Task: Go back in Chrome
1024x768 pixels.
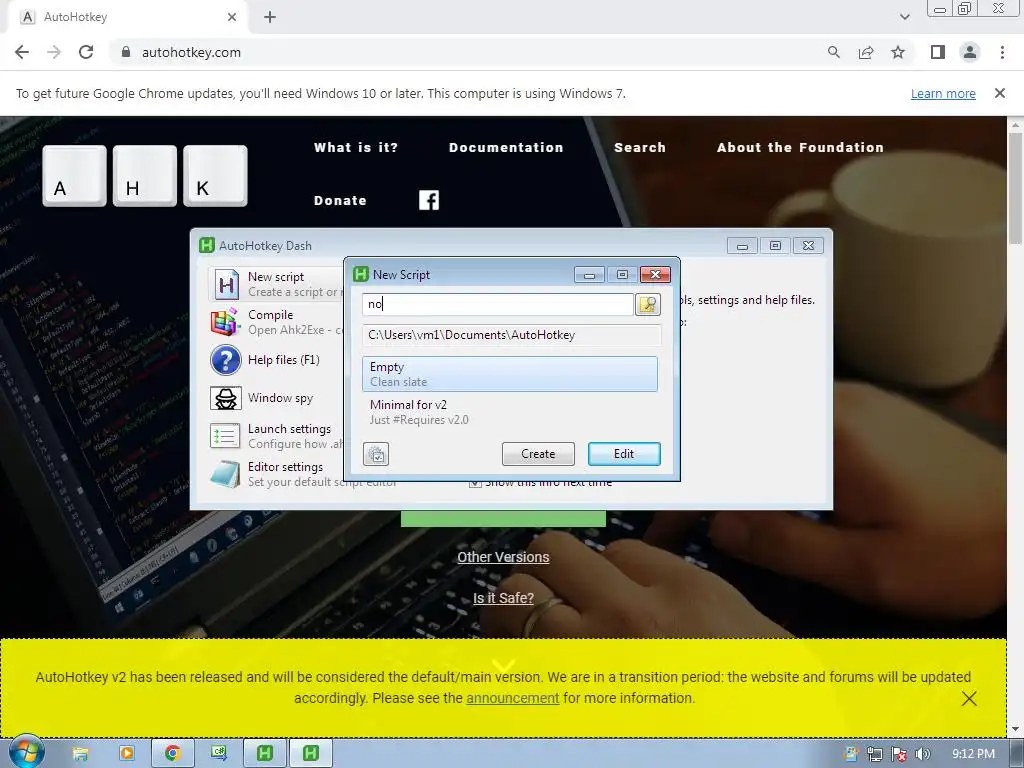Action: tap(22, 52)
